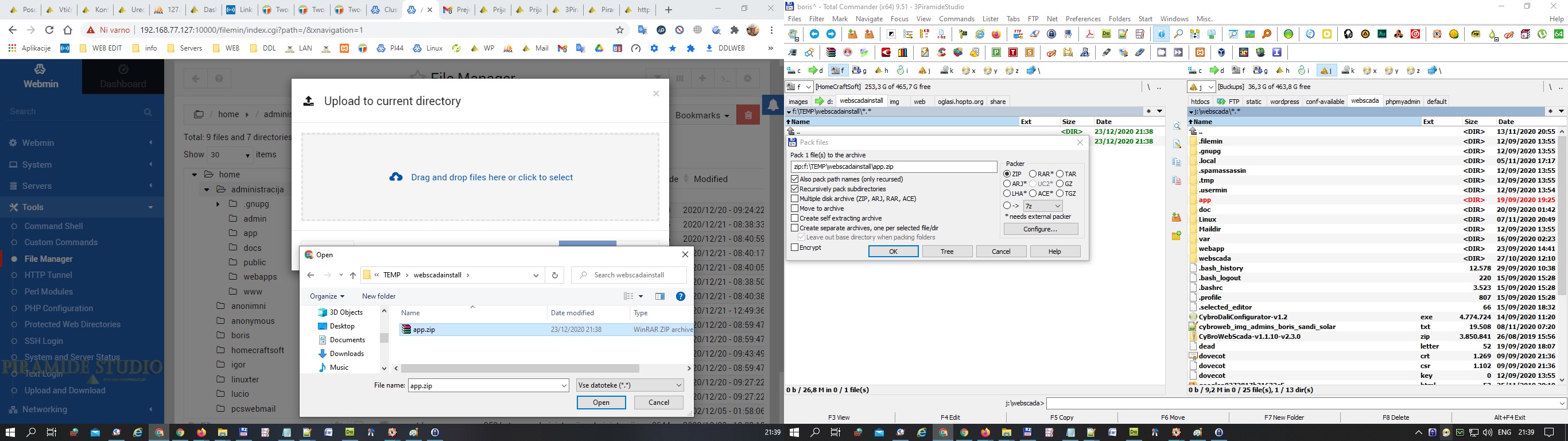
Task: Enable Multiple disk archive checkbox
Action: 794,199
